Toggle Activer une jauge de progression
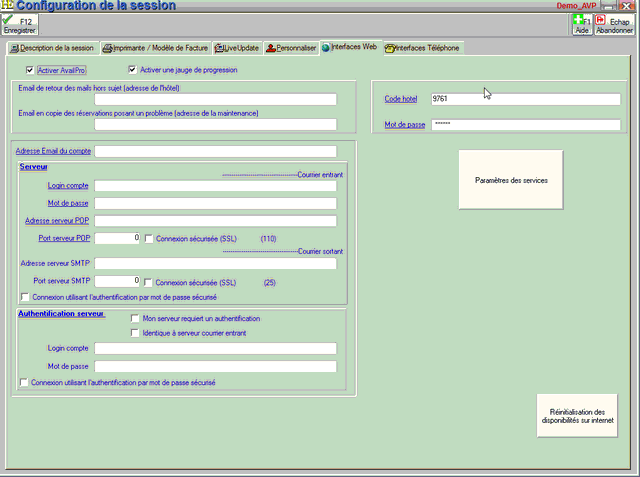This screenshot has width=640, height=477. 133,70
